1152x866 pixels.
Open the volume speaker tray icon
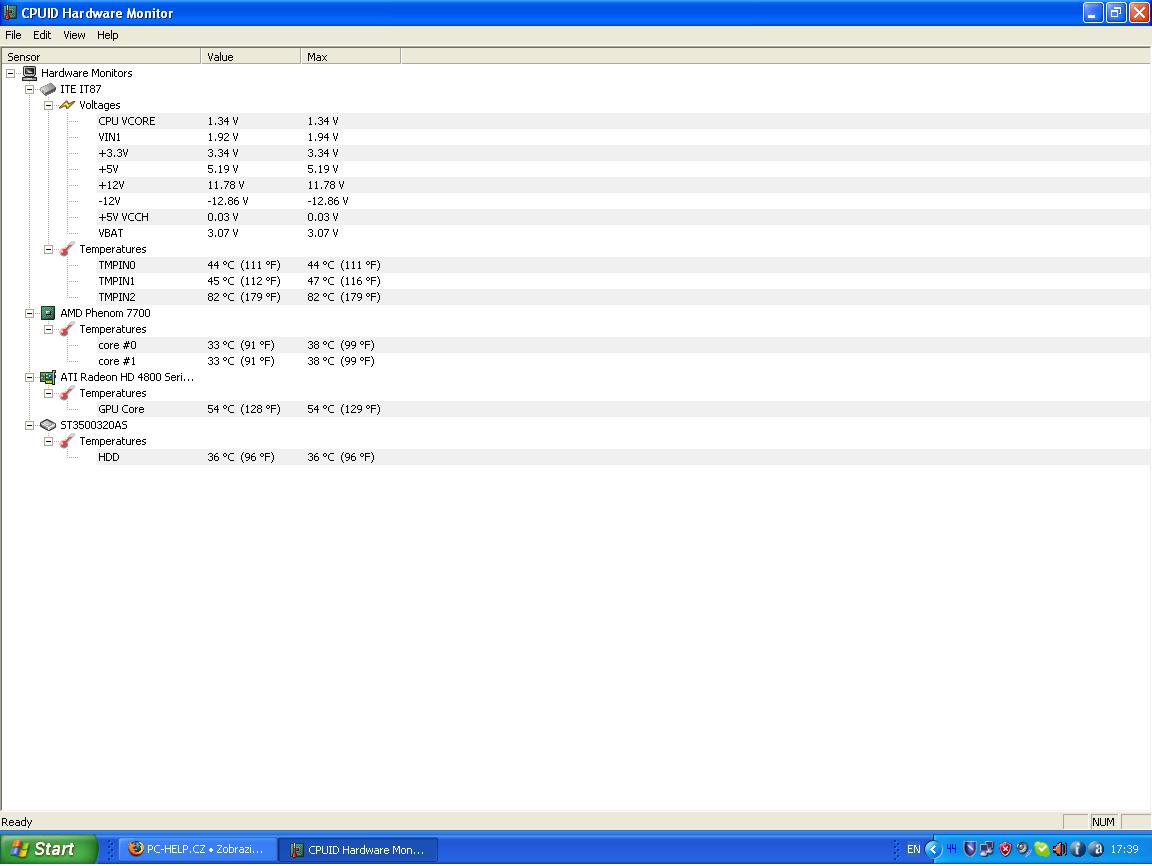1059,849
